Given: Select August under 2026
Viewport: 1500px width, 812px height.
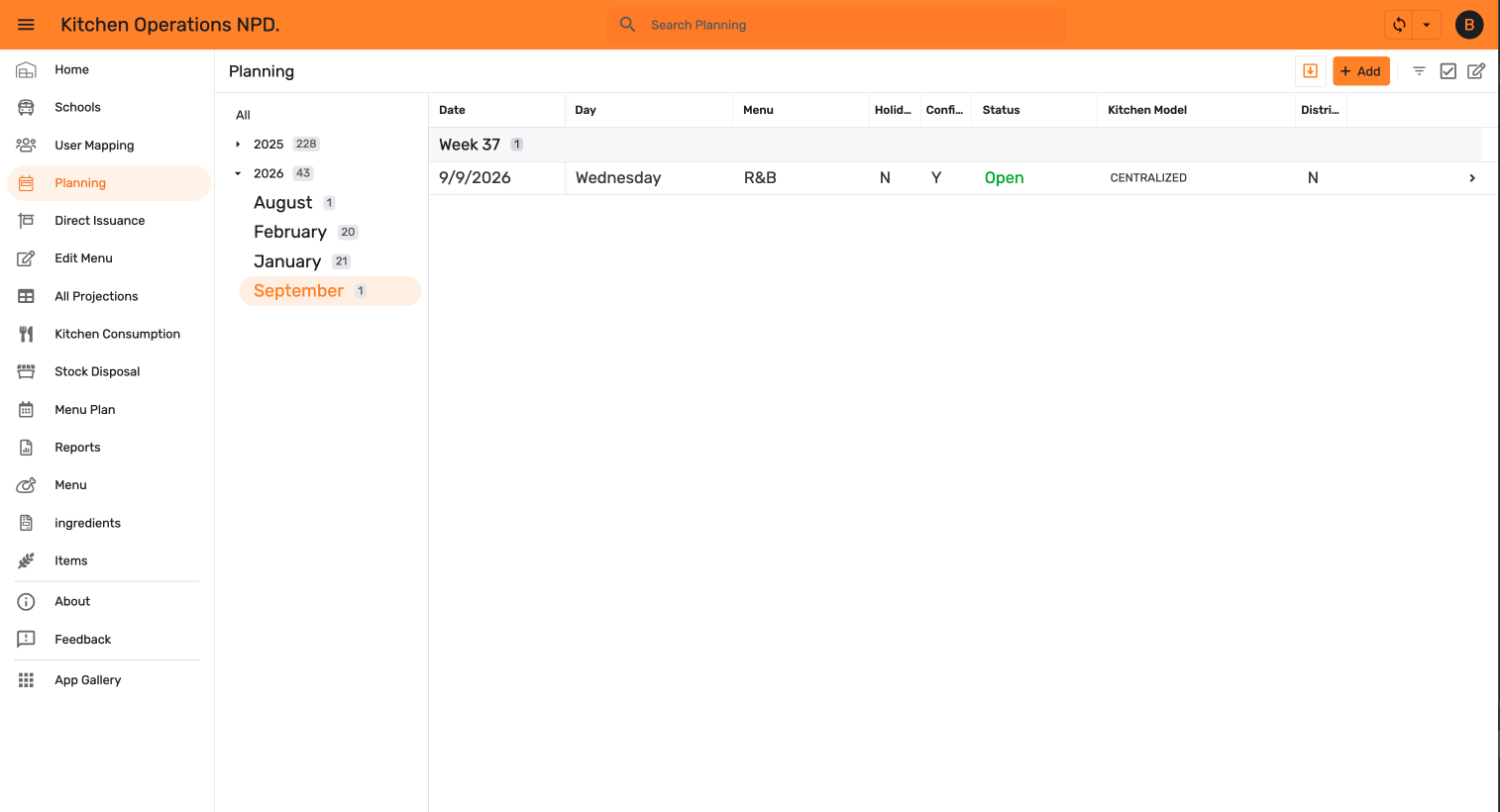Looking at the screenshot, I should pos(282,203).
